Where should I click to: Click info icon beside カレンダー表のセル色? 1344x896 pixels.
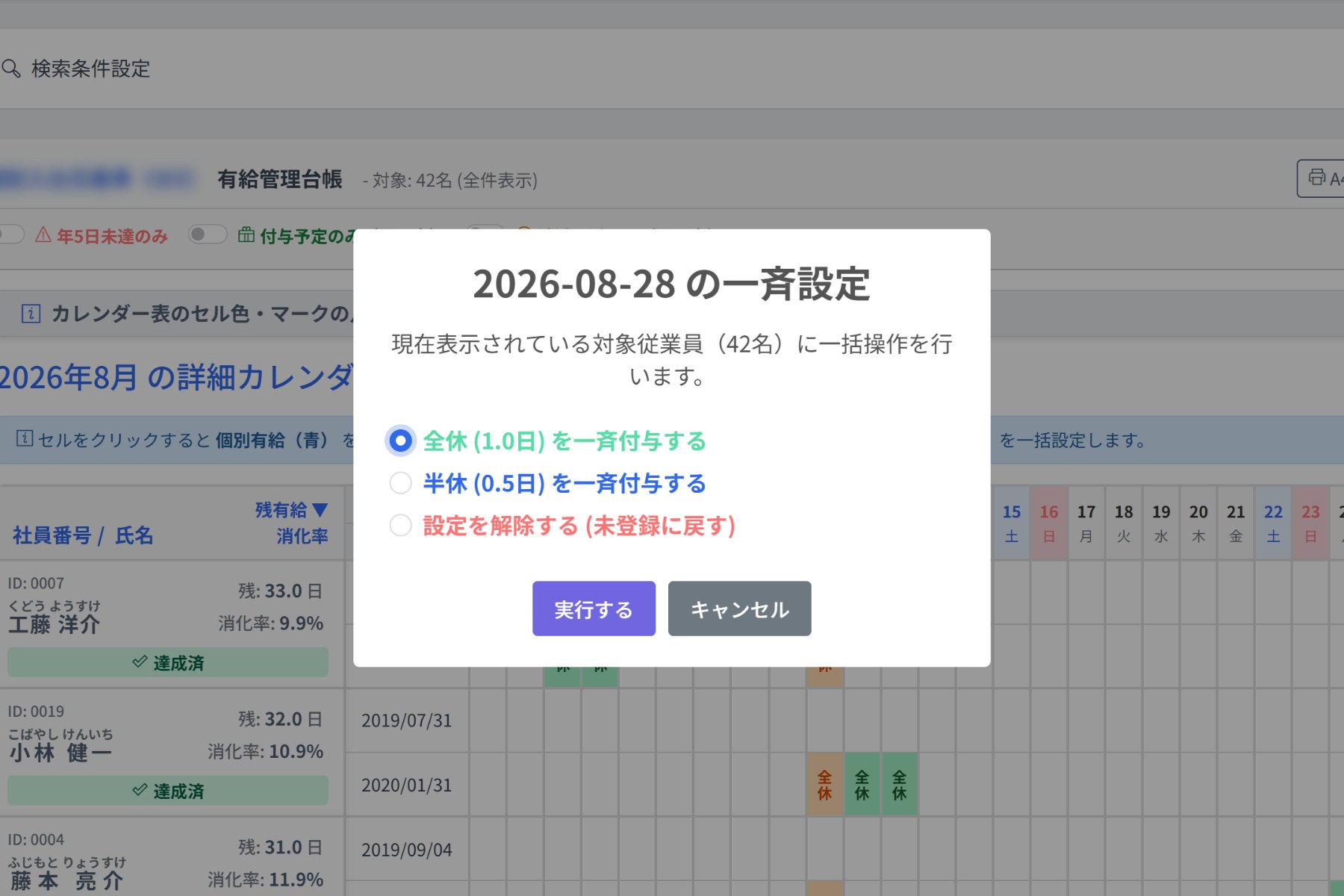(x=31, y=314)
